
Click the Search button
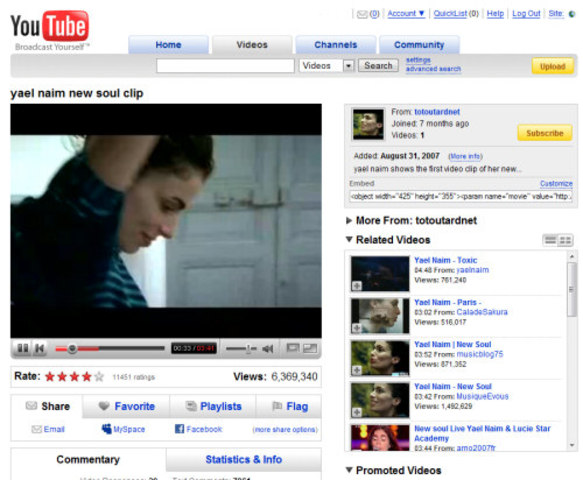click(378, 66)
